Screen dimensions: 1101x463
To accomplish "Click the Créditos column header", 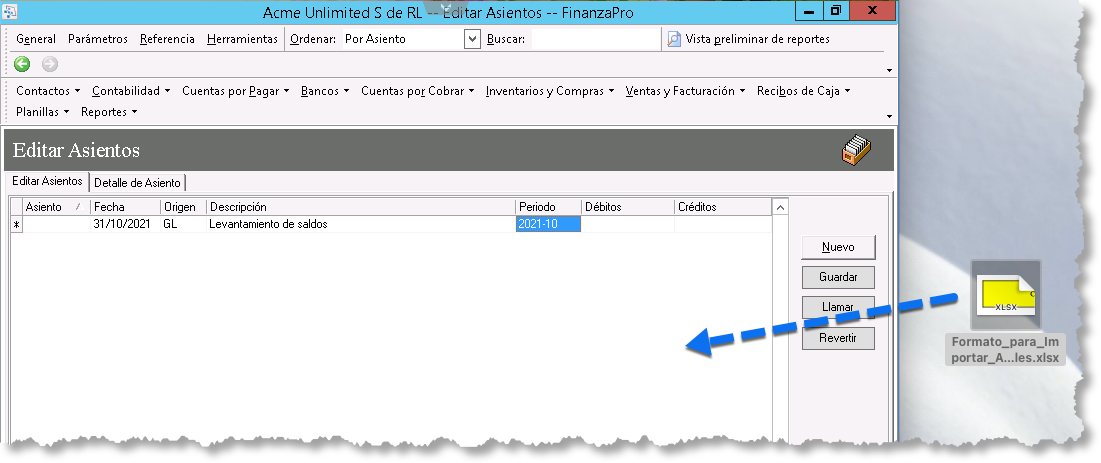I will point(723,207).
